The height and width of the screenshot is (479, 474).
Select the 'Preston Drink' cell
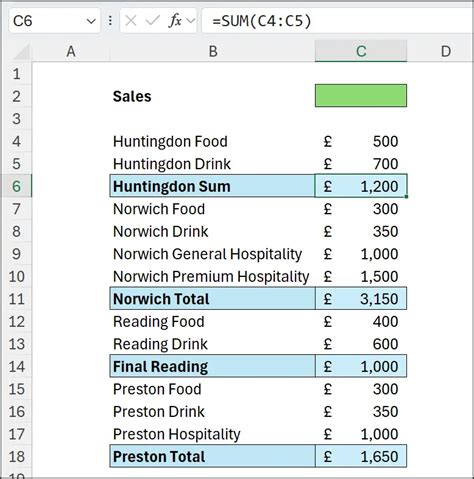213,411
